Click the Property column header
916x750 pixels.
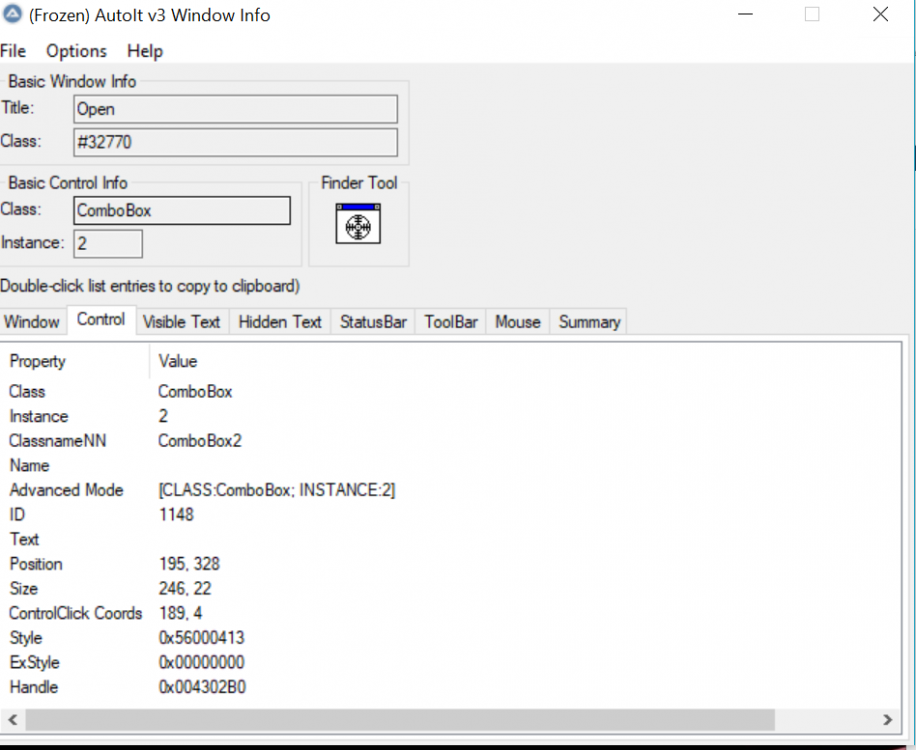click(x=75, y=361)
